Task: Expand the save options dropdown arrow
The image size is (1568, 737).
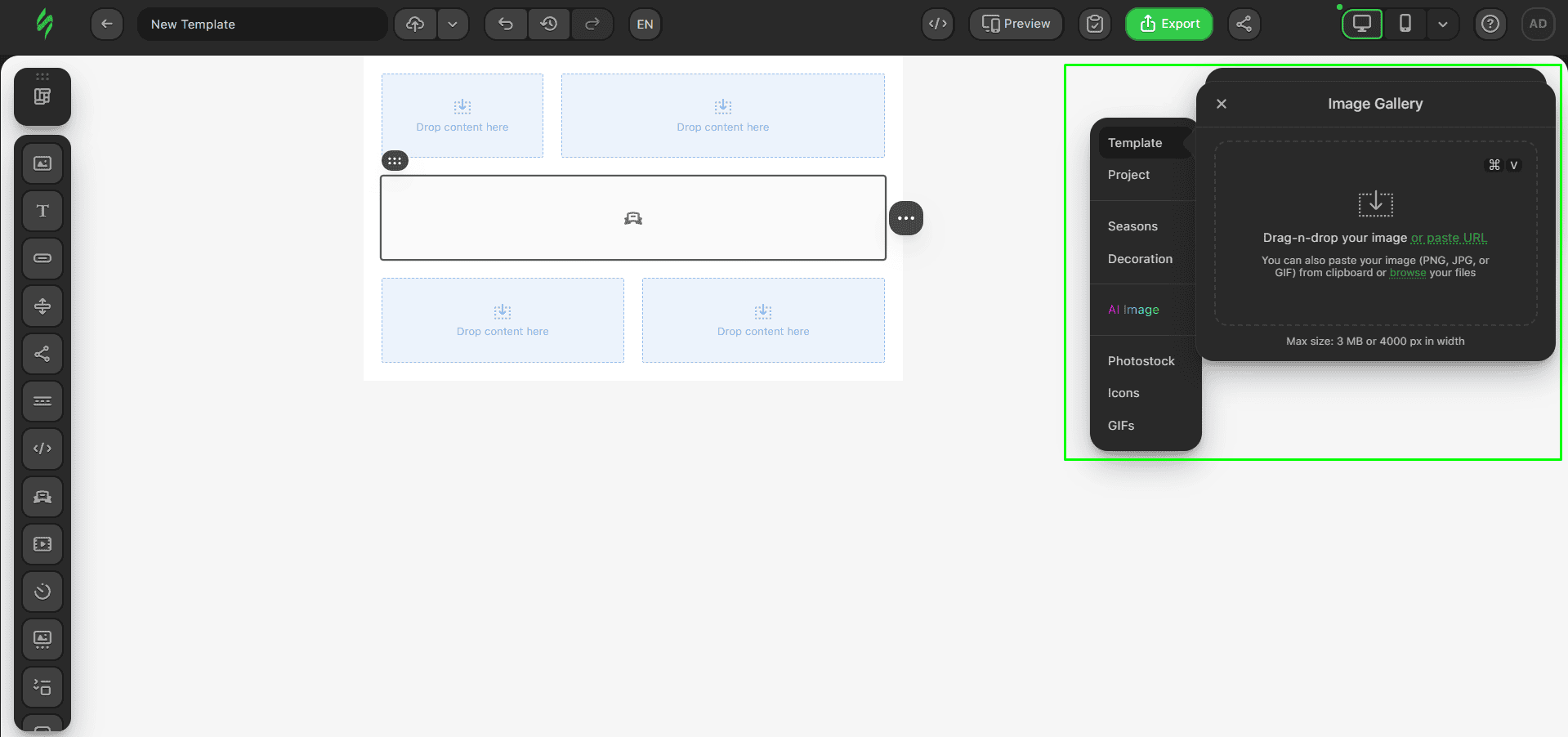Action: (x=453, y=24)
